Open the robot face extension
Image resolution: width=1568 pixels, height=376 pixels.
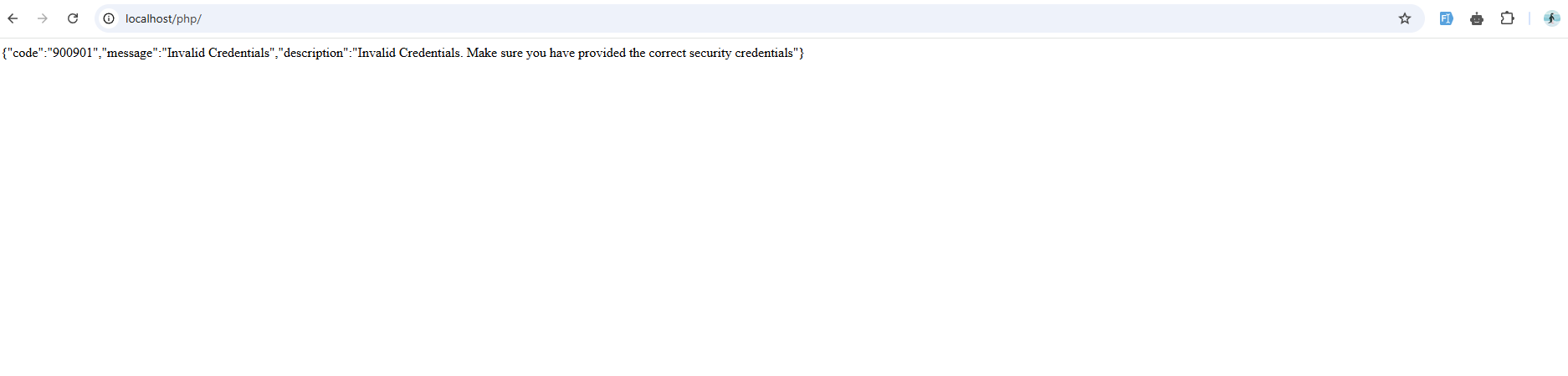click(x=1477, y=18)
